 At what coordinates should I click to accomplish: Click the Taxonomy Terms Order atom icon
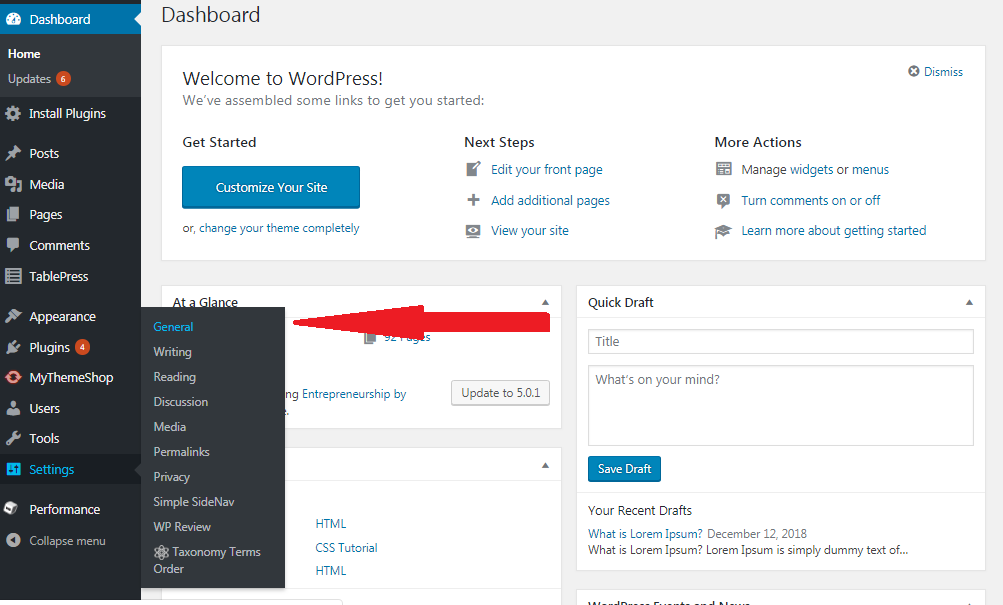[x=161, y=552]
